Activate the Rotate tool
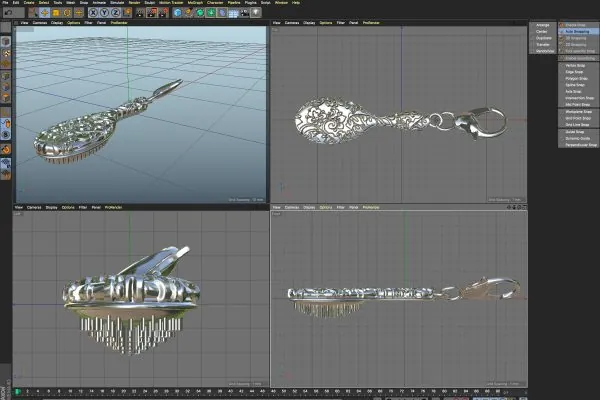The width and height of the screenshot is (600, 400). click(x=67, y=13)
